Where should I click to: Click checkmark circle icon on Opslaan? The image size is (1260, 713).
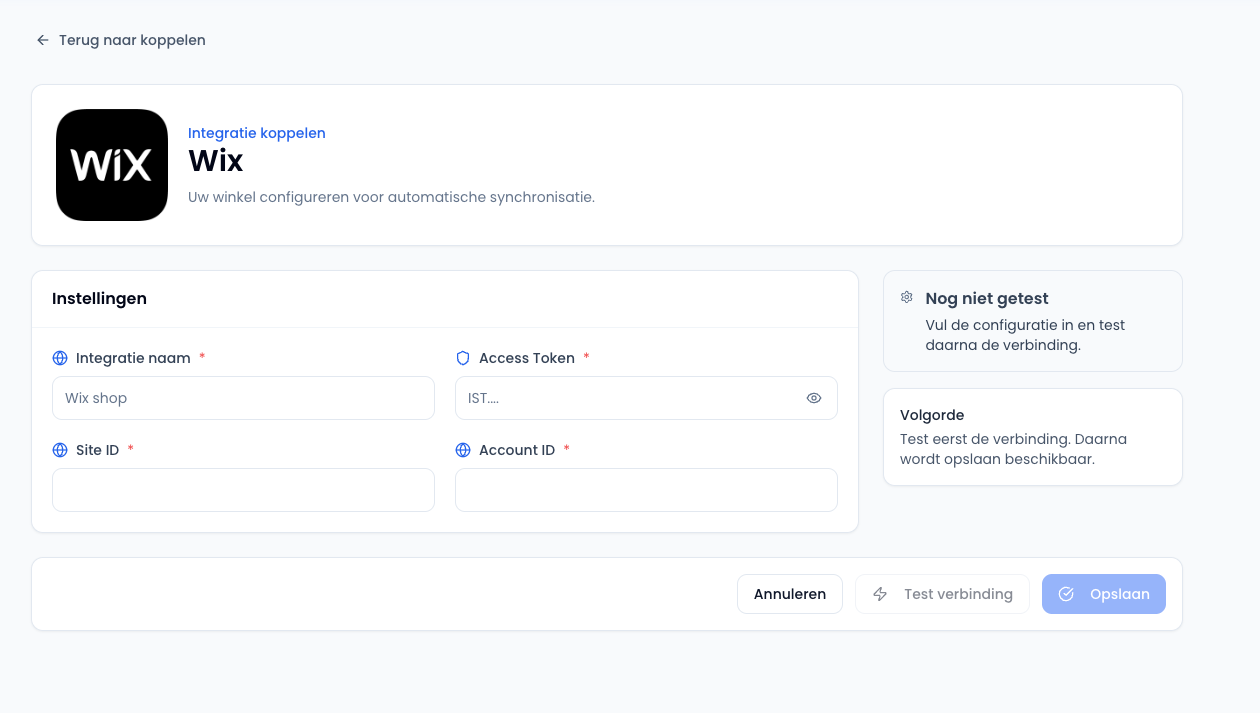coord(1066,594)
